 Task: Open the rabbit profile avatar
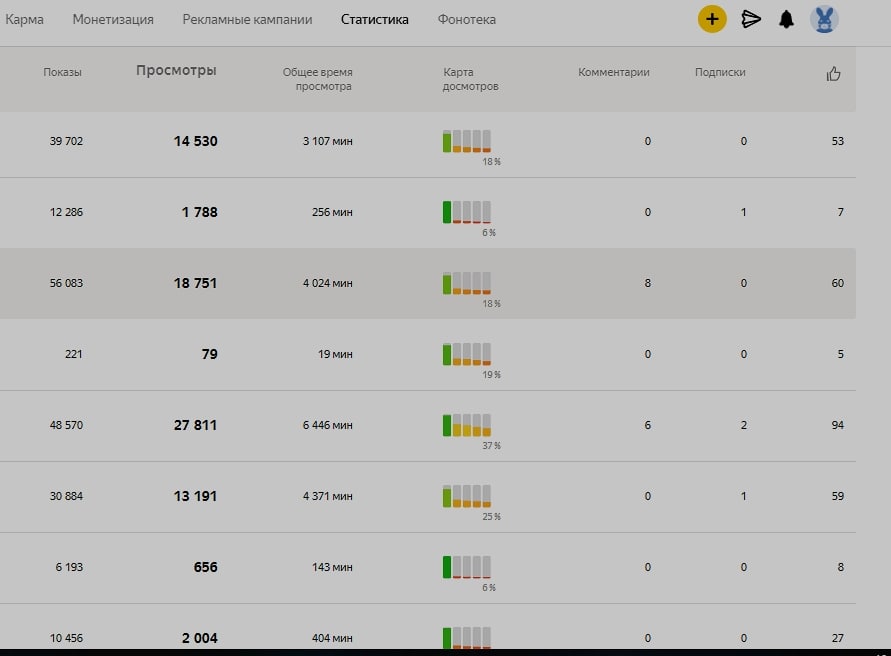click(x=824, y=19)
